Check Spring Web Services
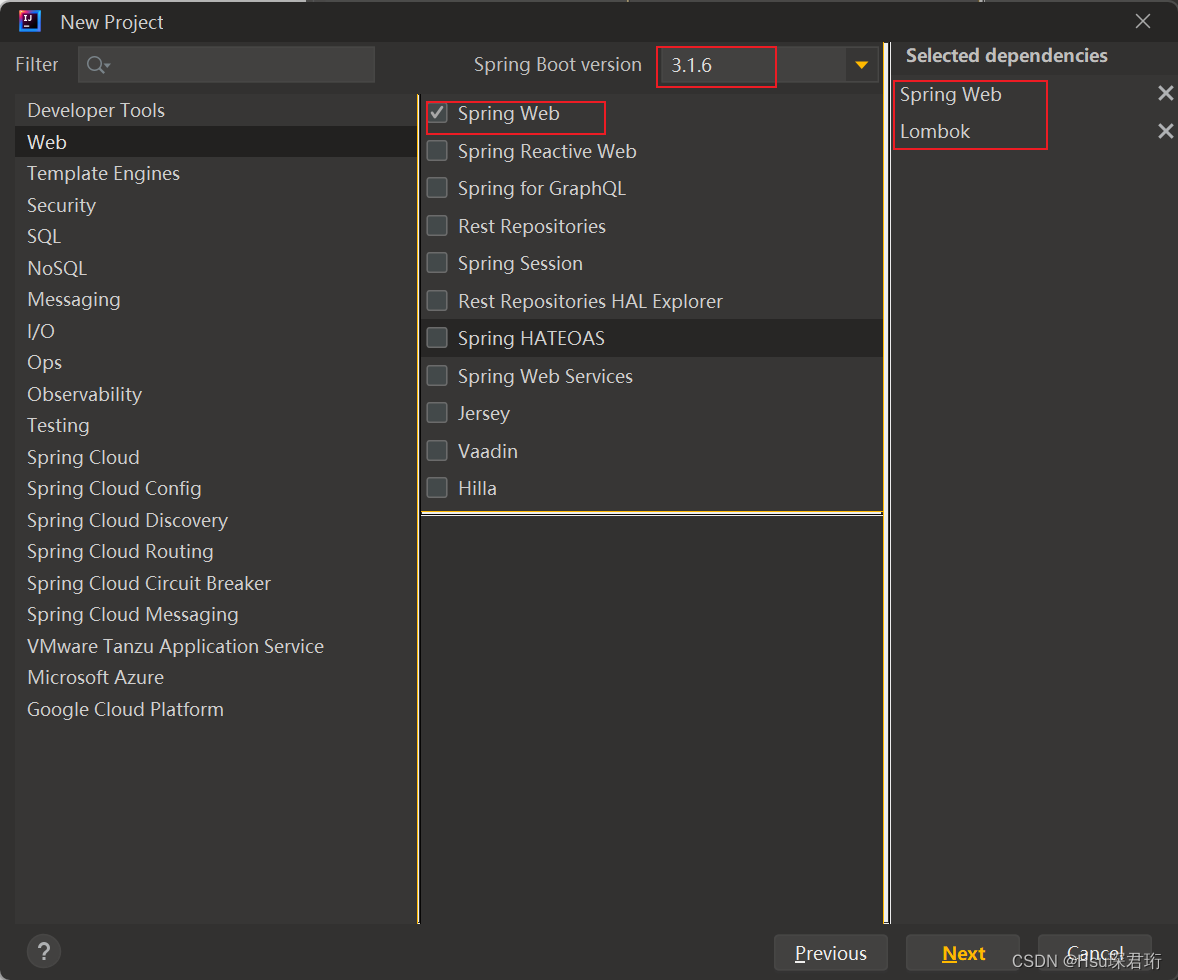The width and height of the screenshot is (1178, 980). pos(437,376)
